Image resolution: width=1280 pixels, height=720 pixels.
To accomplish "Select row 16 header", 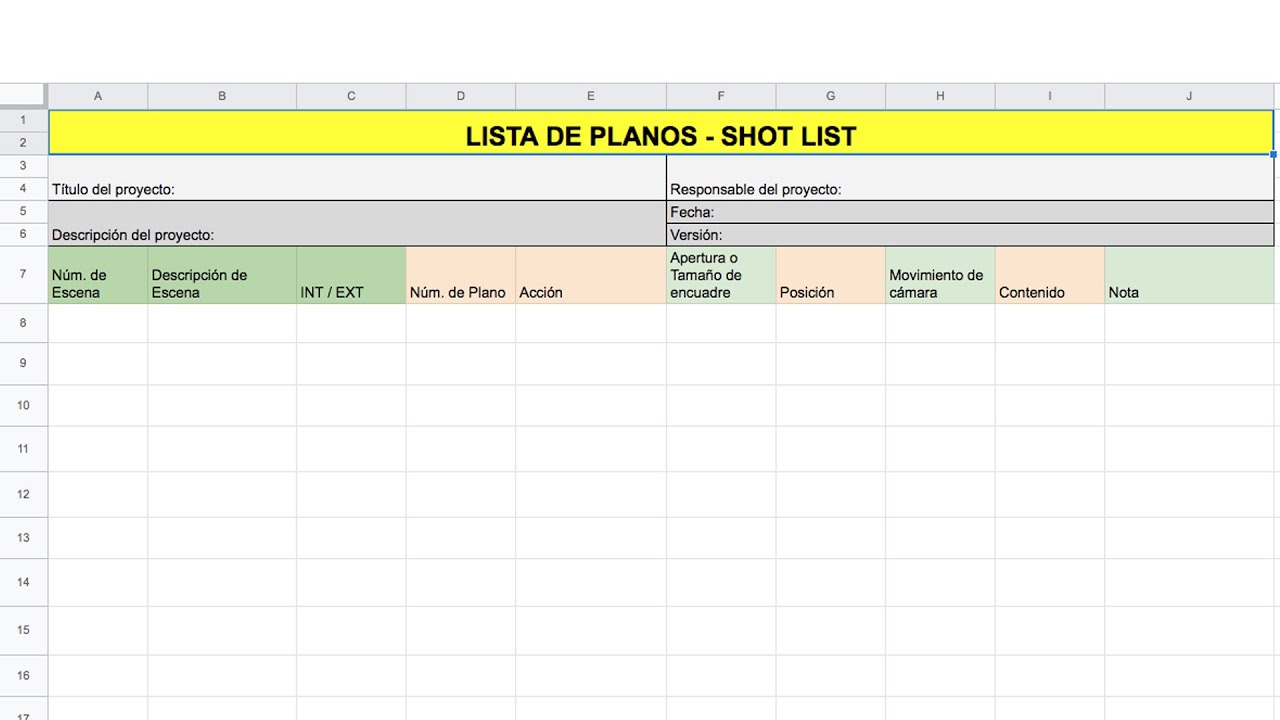I will click(x=23, y=676).
